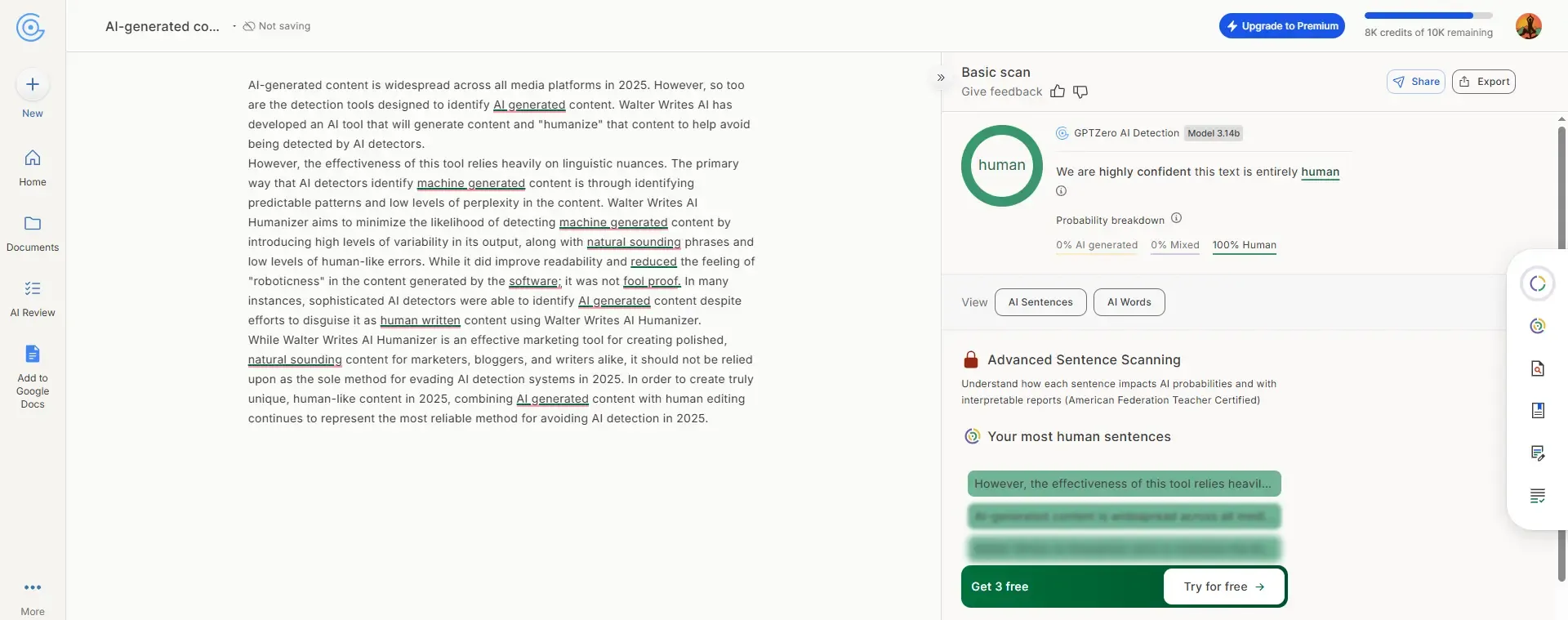
Task: Give thumbs up feedback
Action: [x=1058, y=91]
